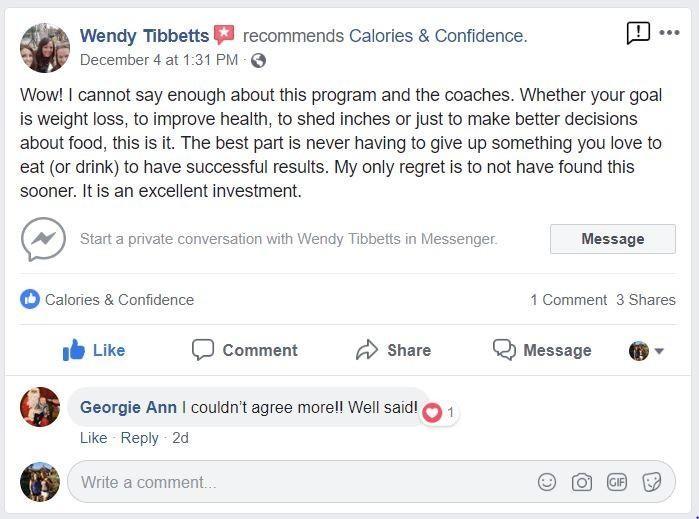Toggle Like on the post
Image resolution: width=699 pixels, height=519 pixels.
(x=94, y=350)
